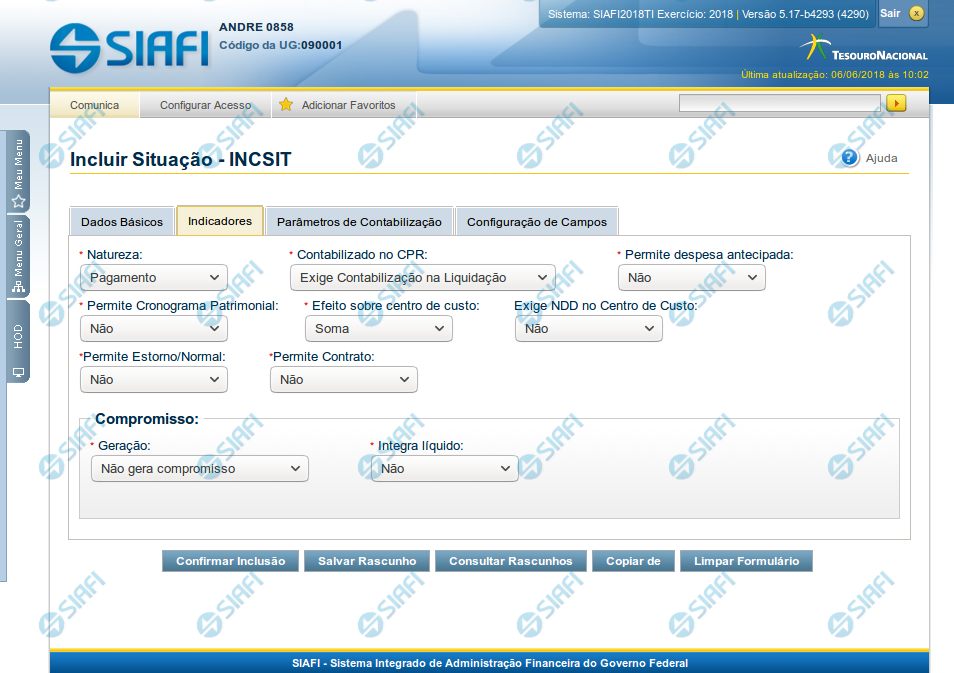954x673 pixels.
Task: Open the Efeito sobre centro de custo dropdown
Action: (378, 329)
